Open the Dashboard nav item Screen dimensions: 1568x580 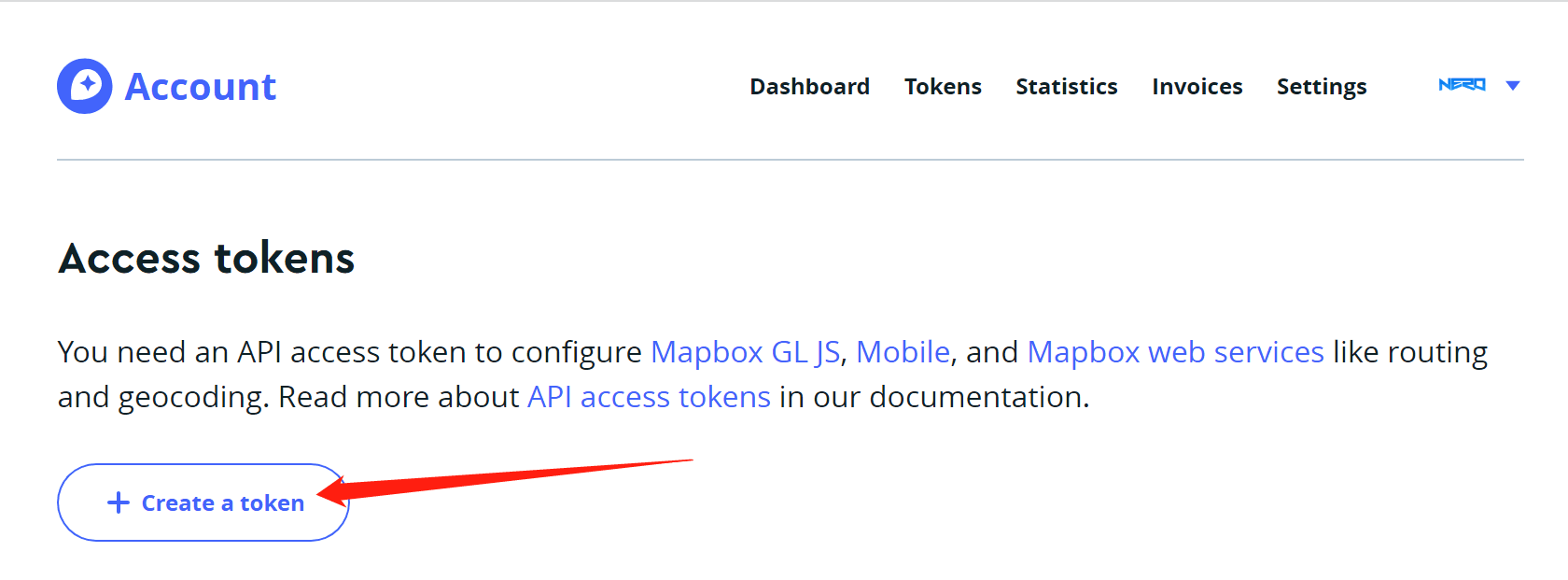809,87
